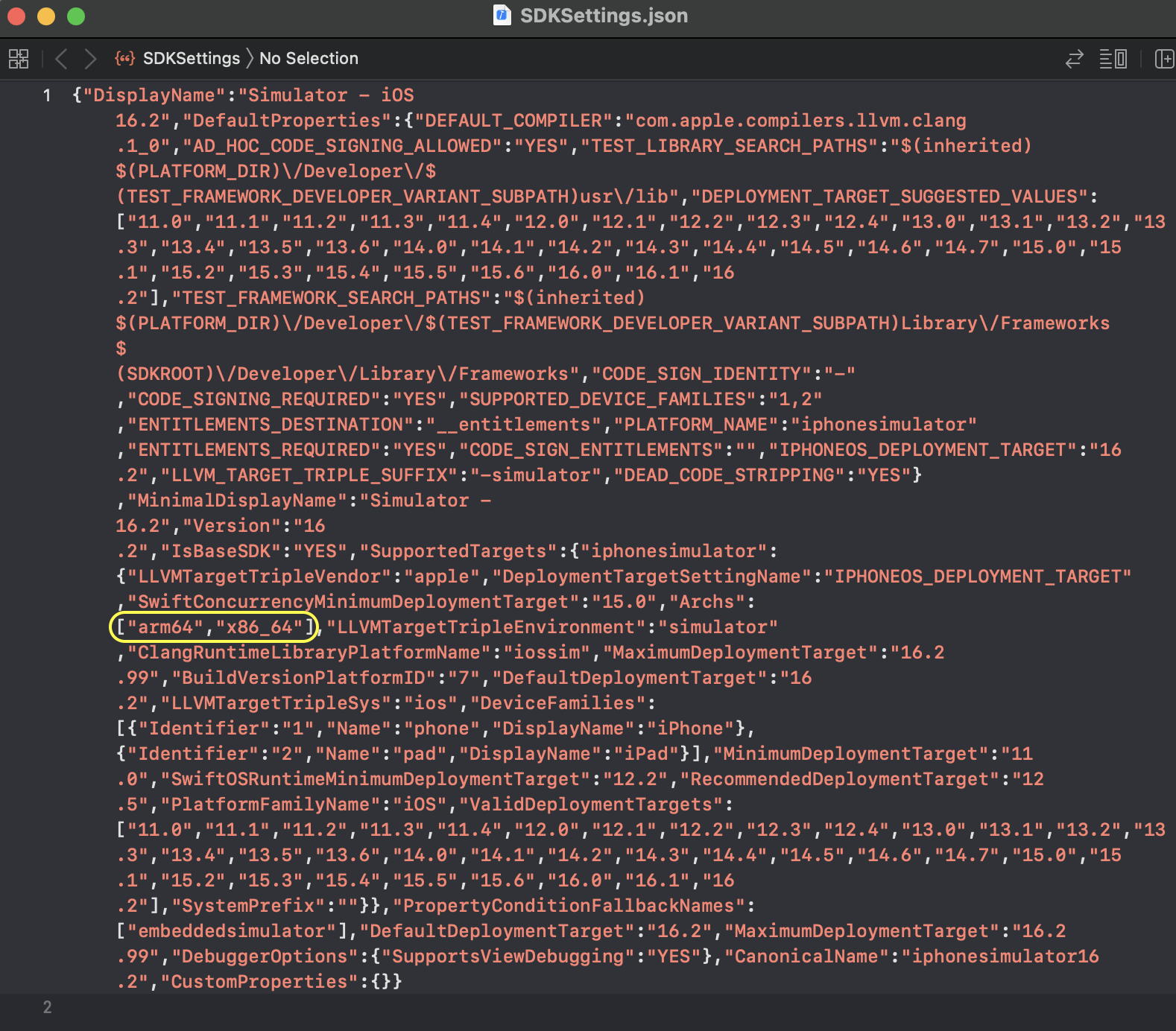
Task: Click "ValidDeploymentTargets" key
Action: (592, 805)
